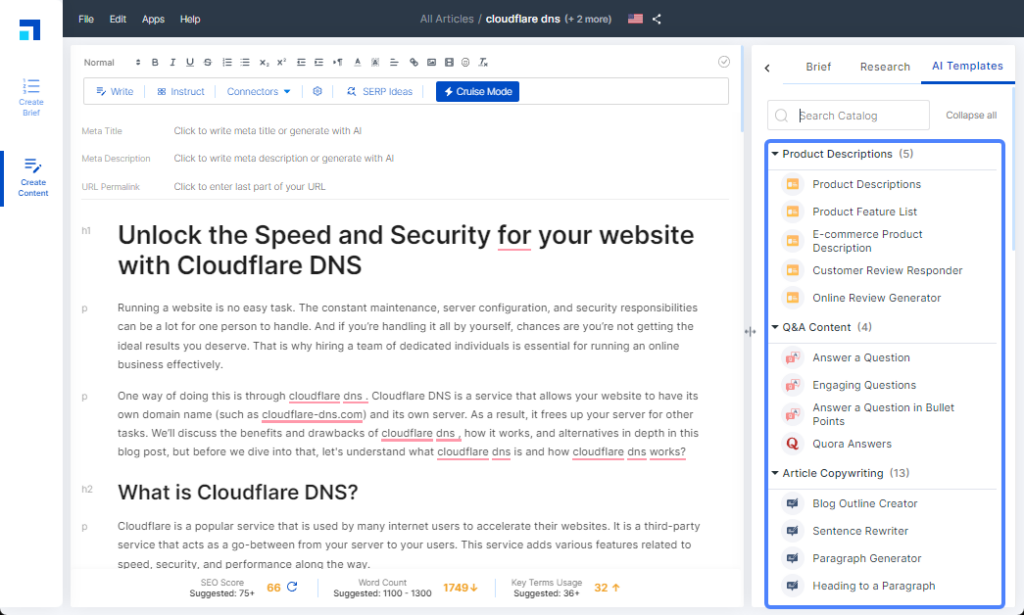Select Heading to a Paragraph template
Image resolution: width=1024 pixels, height=615 pixels.
873,586
